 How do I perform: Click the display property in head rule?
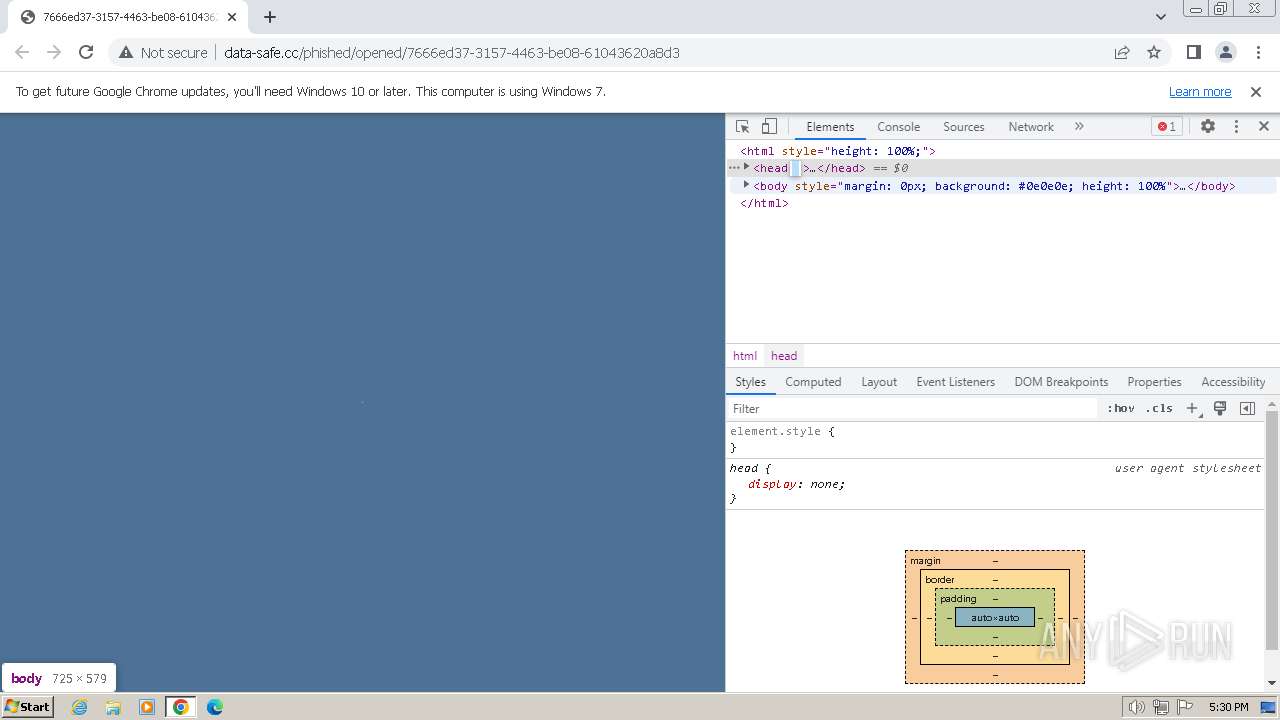coord(772,484)
